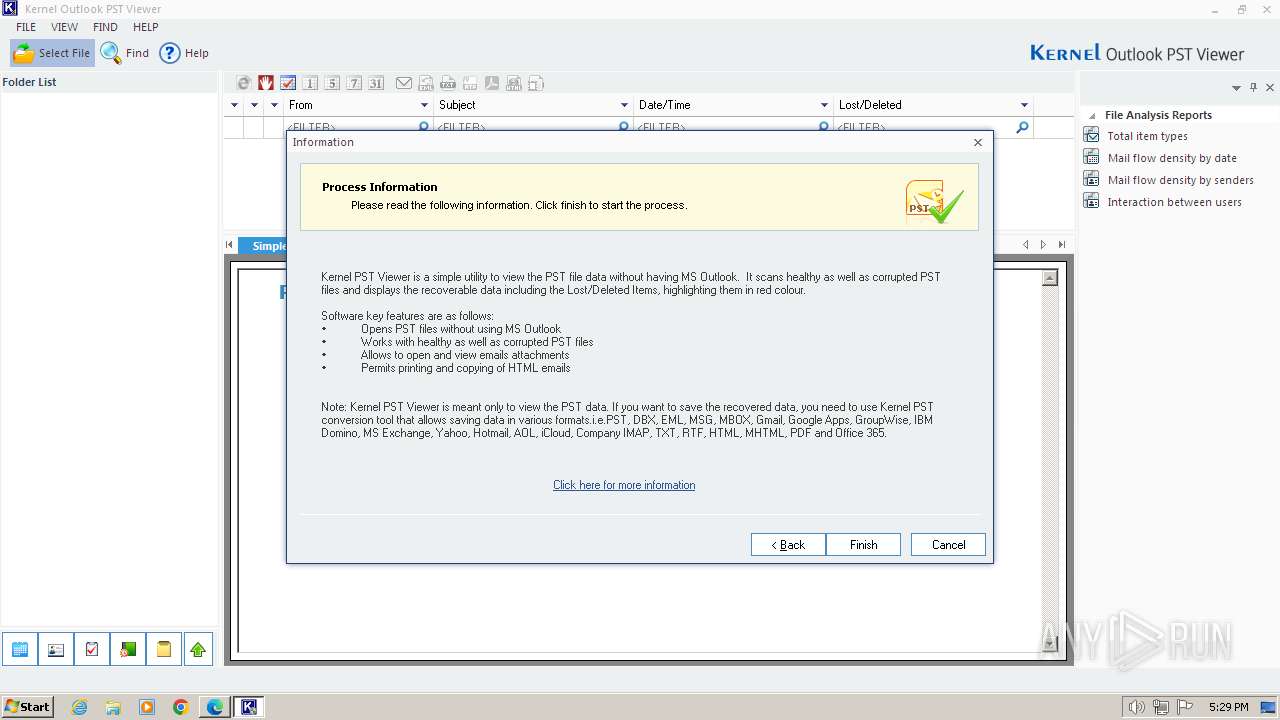Click Finish to start the process
1280x720 pixels.
[863, 545]
